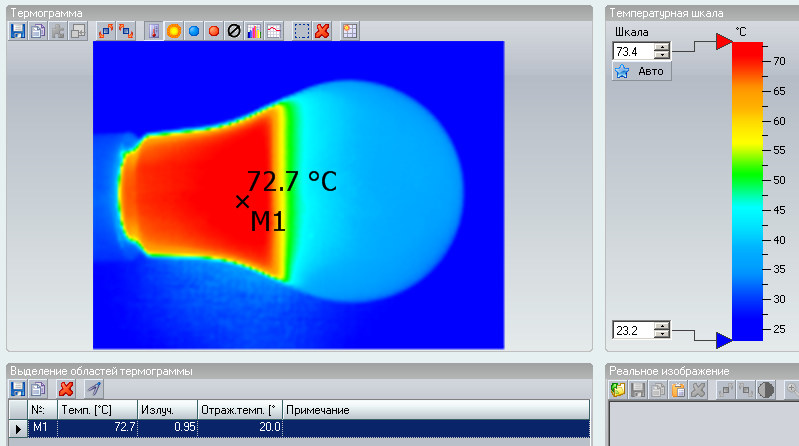Click the Примечание column header
Viewport: 799px width, 446px height.
pos(436,410)
